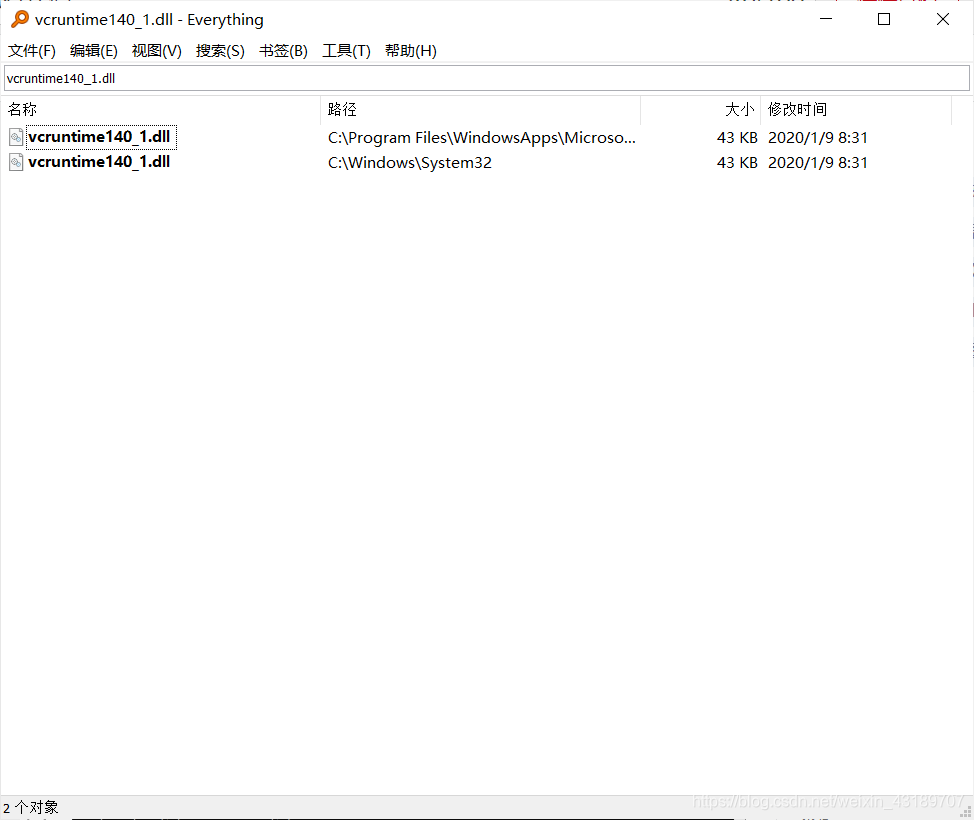
Task: Open the 搜索(S) menu
Action: click(x=219, y=50)
